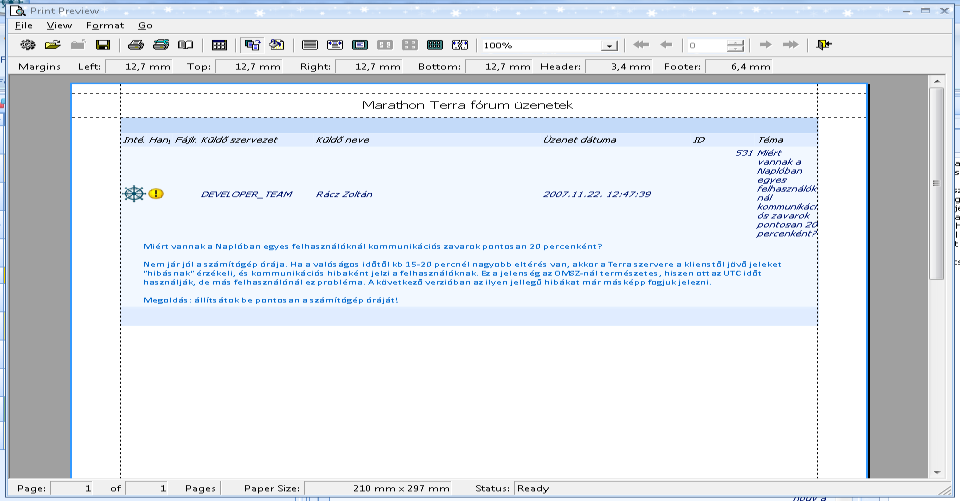Click the status bar total pages field

(147, 488)
